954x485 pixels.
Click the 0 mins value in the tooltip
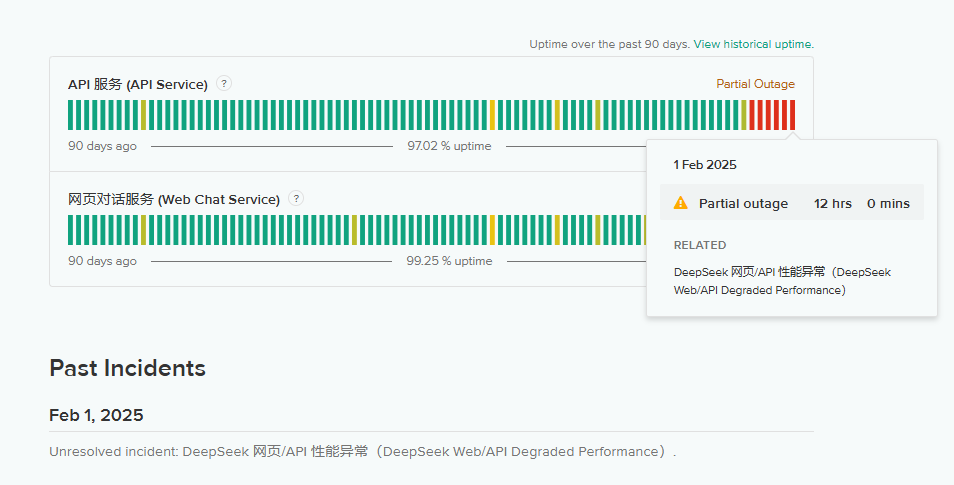pyautogui.click(x=888, y=203)
